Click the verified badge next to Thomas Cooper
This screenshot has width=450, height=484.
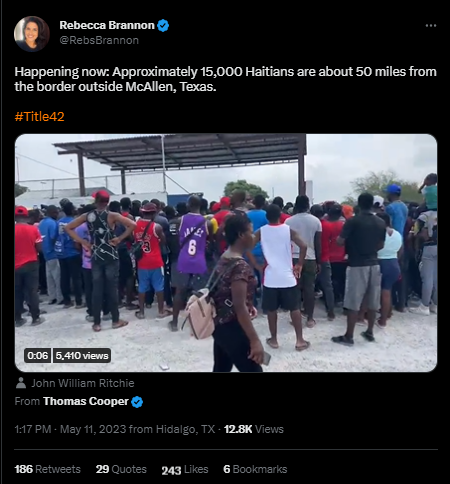[137, 402]
